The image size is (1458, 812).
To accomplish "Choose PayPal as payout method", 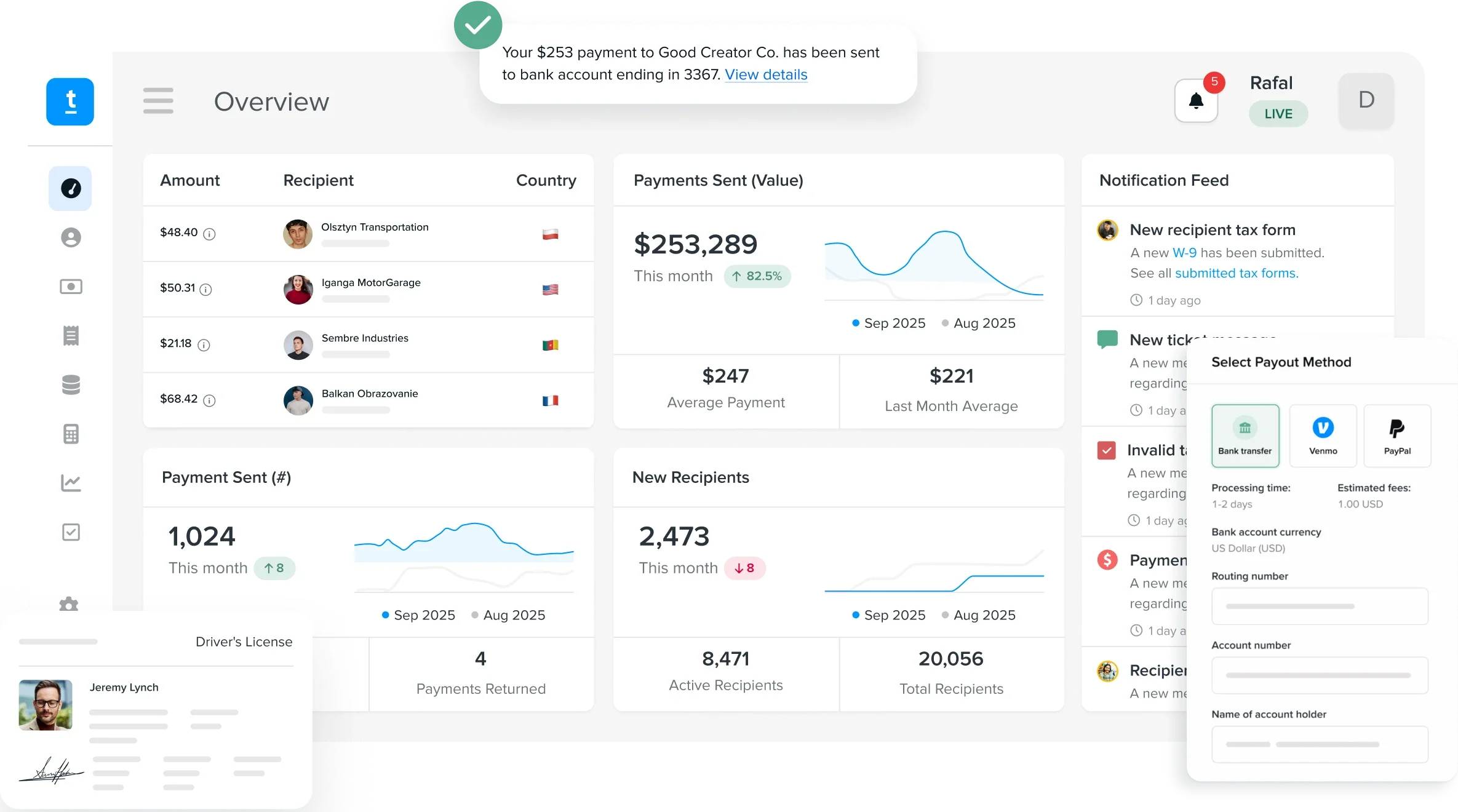I will point(1397,436).
